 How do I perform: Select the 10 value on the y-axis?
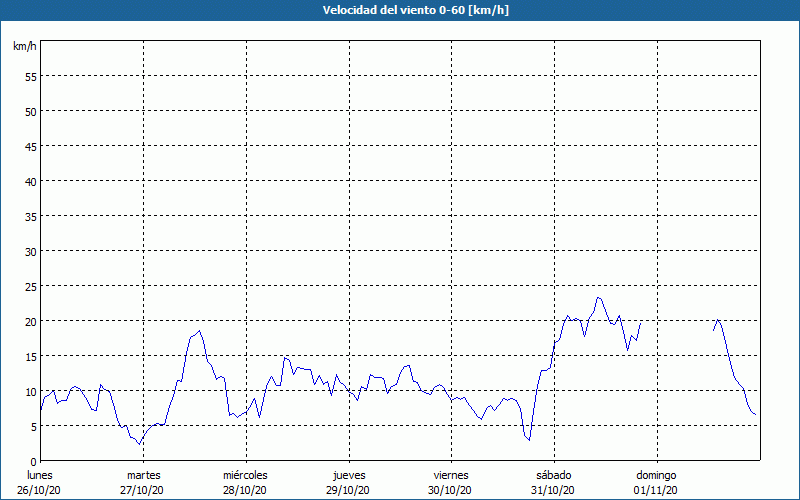pos(31,392)
